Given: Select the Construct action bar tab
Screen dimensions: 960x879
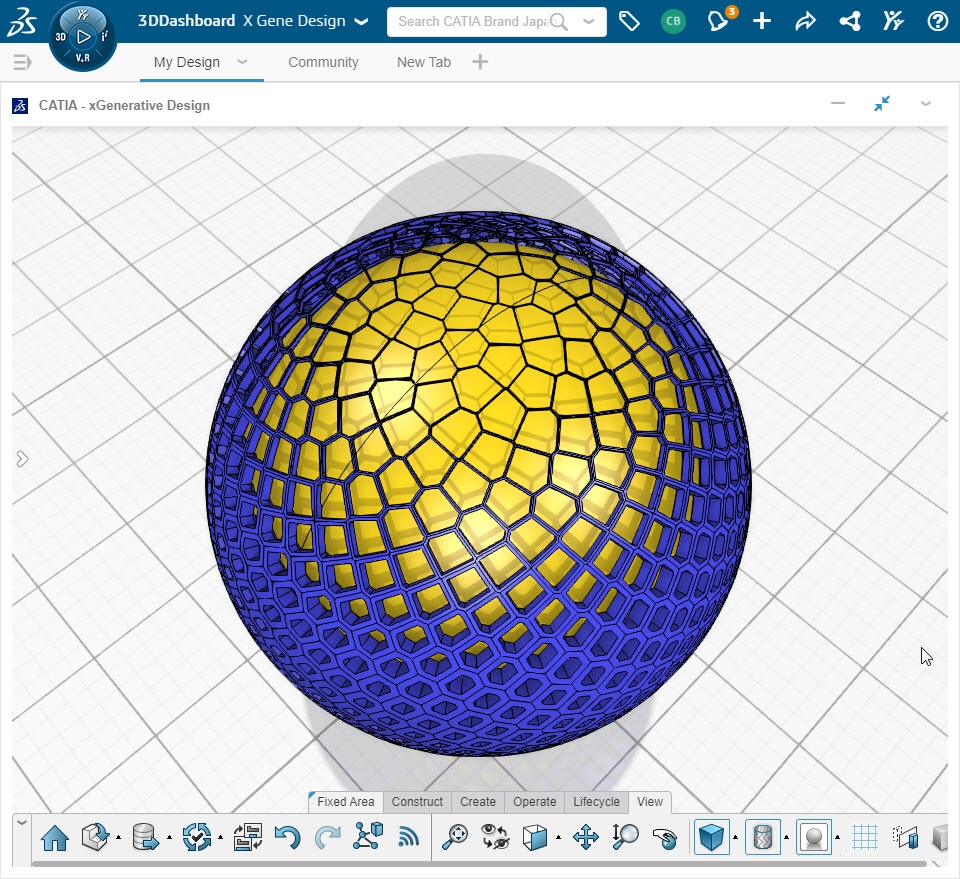Looking at the screenshot, I should (417, 802).
